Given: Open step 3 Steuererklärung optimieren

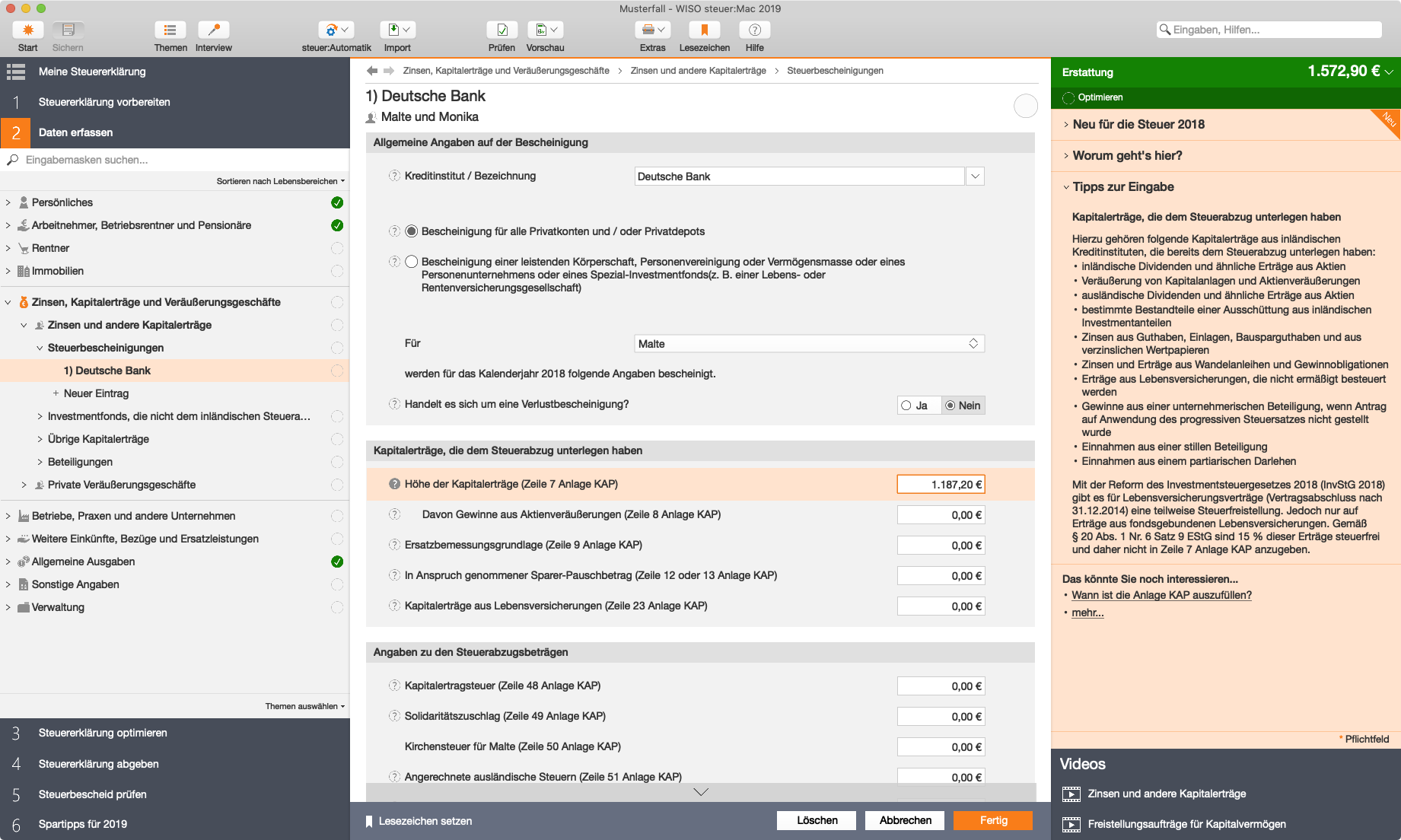Looking at the screenshot, I should point(175,733).
